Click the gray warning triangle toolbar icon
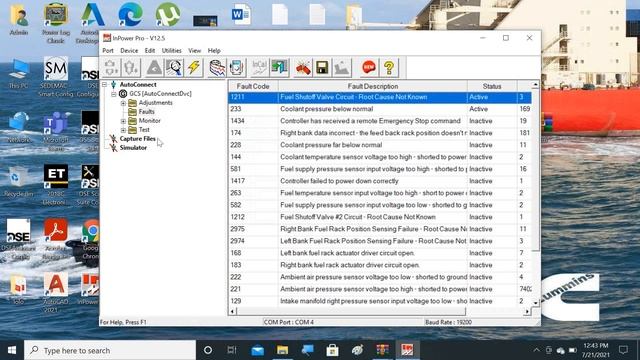 coord(154,67)
